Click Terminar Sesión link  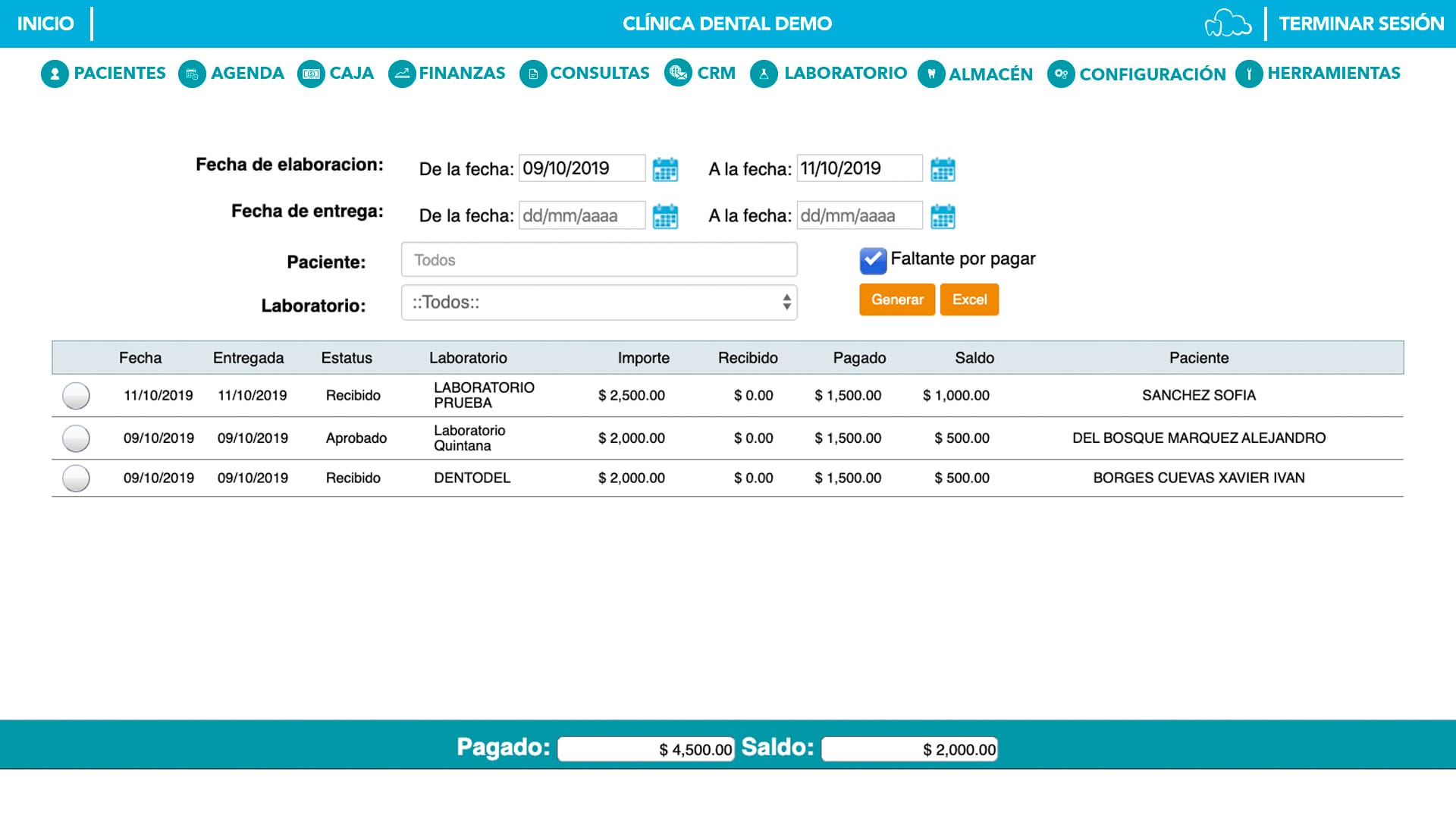click(1361, 24)
